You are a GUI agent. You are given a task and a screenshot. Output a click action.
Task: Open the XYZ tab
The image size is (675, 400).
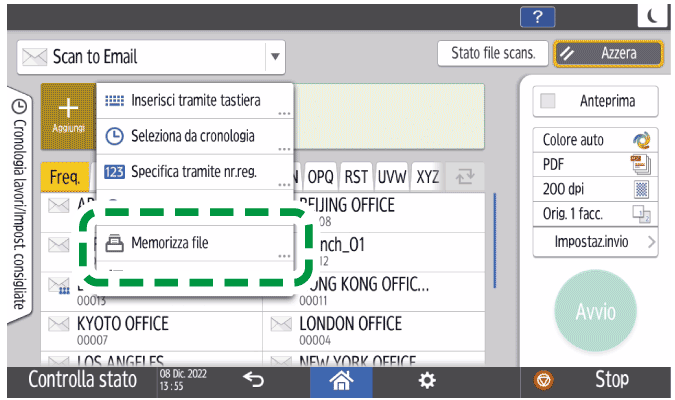(427, 177)
